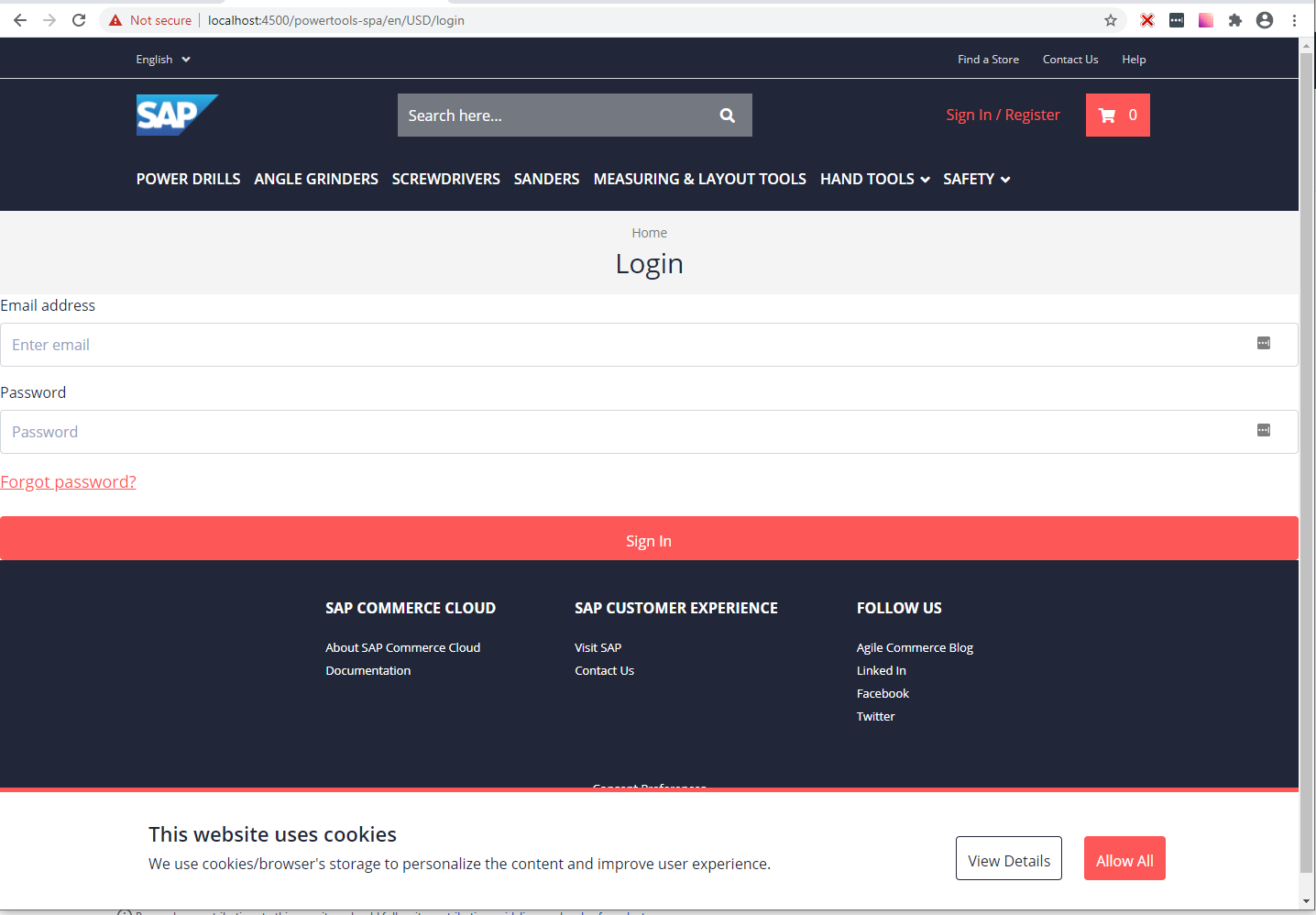Click the browser forward arrow
This screenshot has width=1316, height=915.
coord(49,20)
